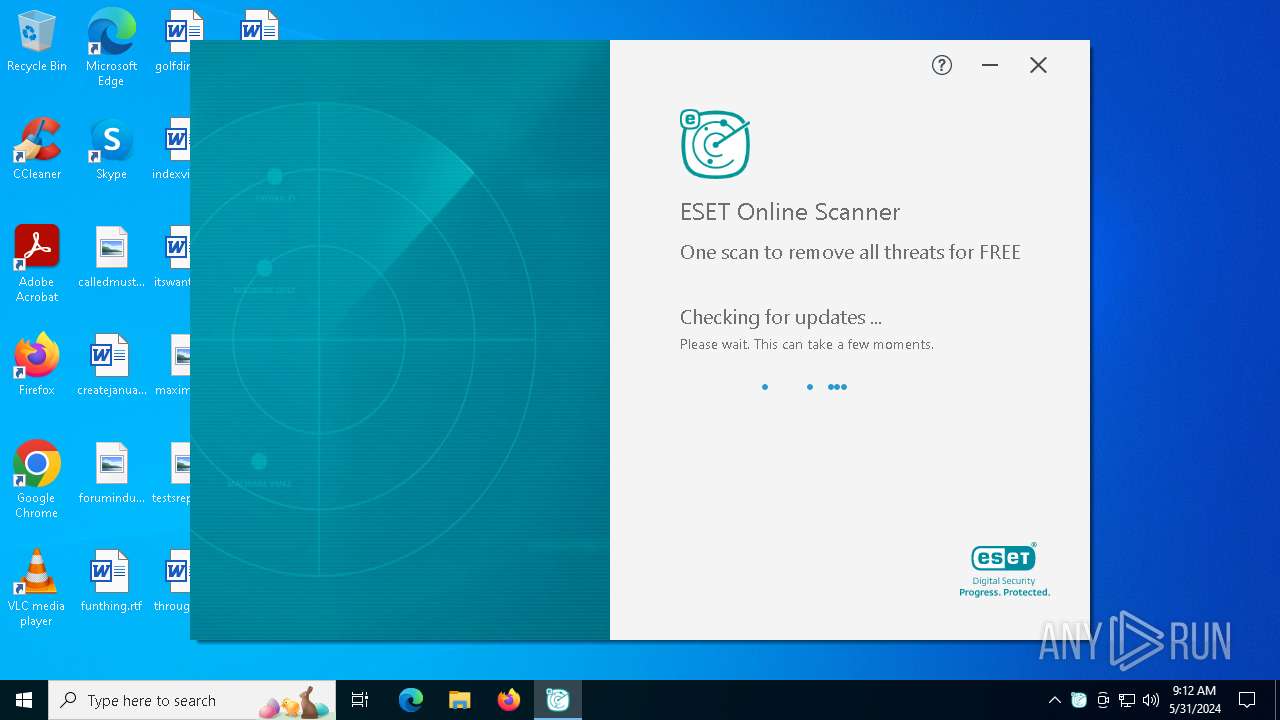1280x720 pixels.
Task: Click the loading progress dots indicator
Action: [804, 387]
